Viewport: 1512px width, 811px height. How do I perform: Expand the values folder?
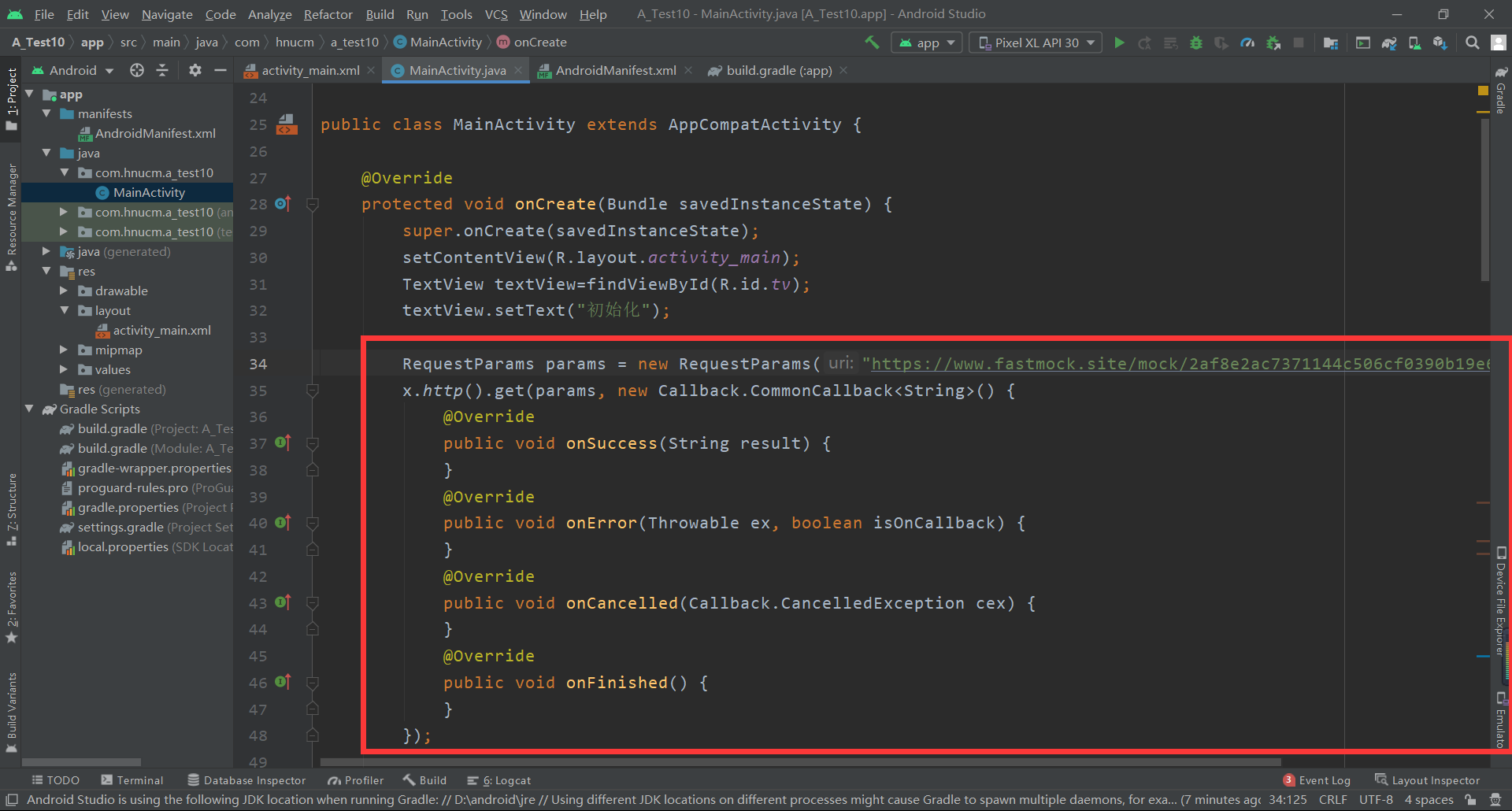pyautogui.click(x=64, y=369)
